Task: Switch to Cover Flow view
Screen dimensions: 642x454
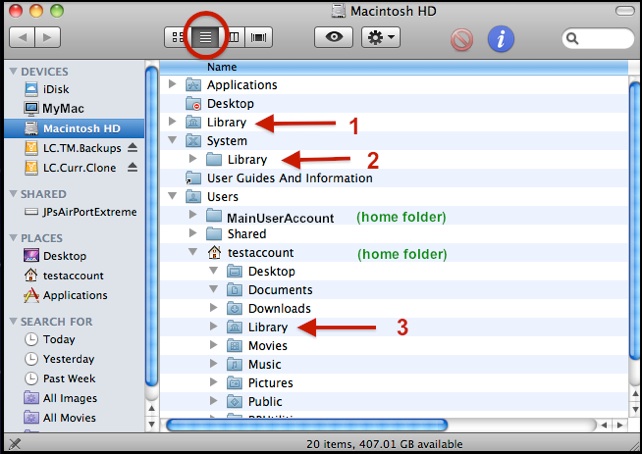Action: click(260, 38)
